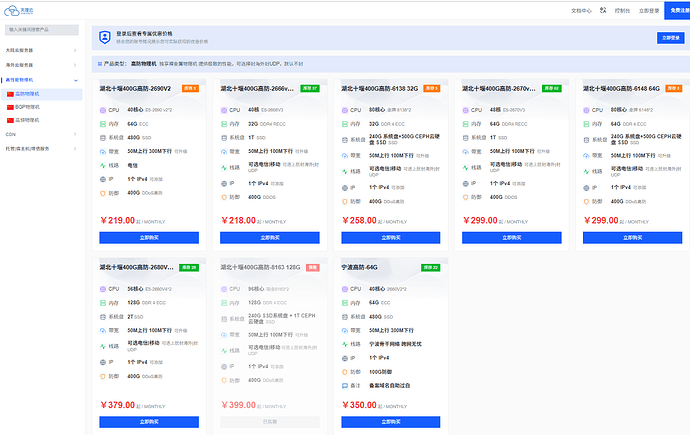This screenshot has width=690, height=435.
Task: Click the ¥379.00 price text
Action: (117, 405)
